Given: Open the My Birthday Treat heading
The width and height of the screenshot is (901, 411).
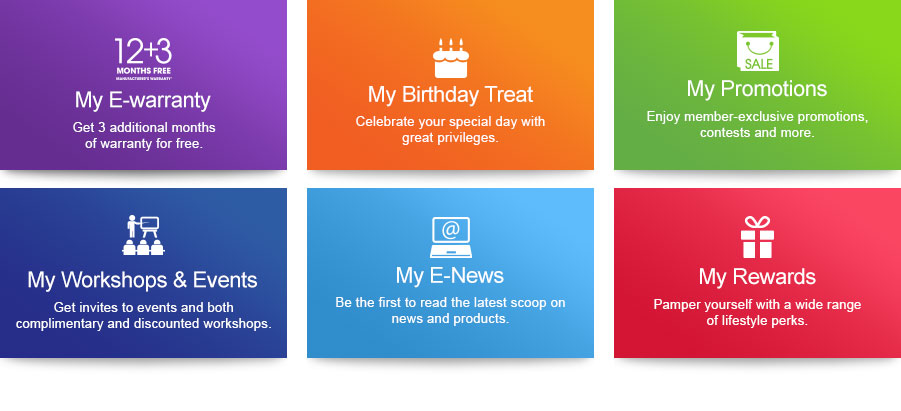Looking at the screenshot, I should coord(450,95).
